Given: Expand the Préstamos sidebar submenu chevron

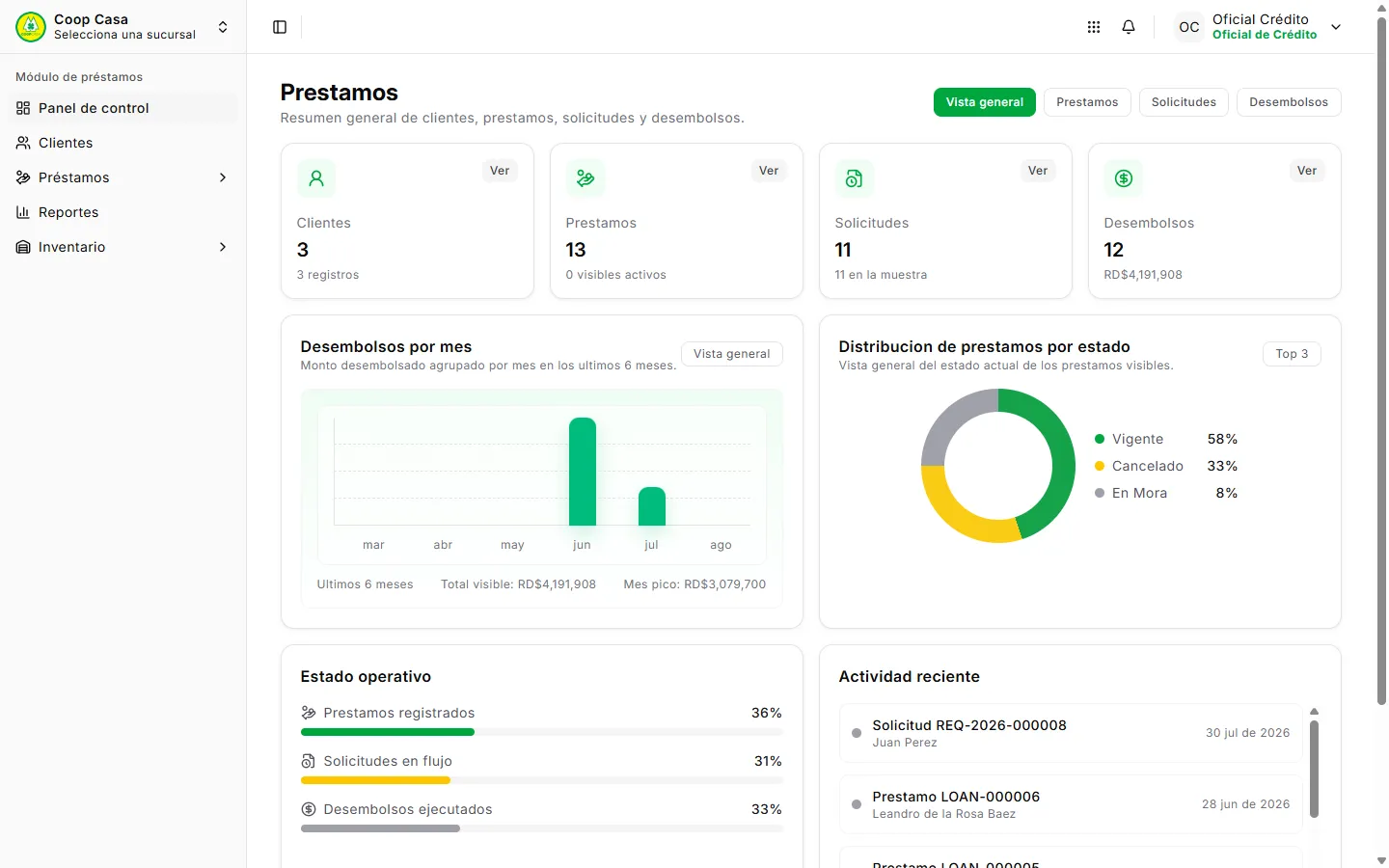Looking at the screenshot, I should coord(223,177).
